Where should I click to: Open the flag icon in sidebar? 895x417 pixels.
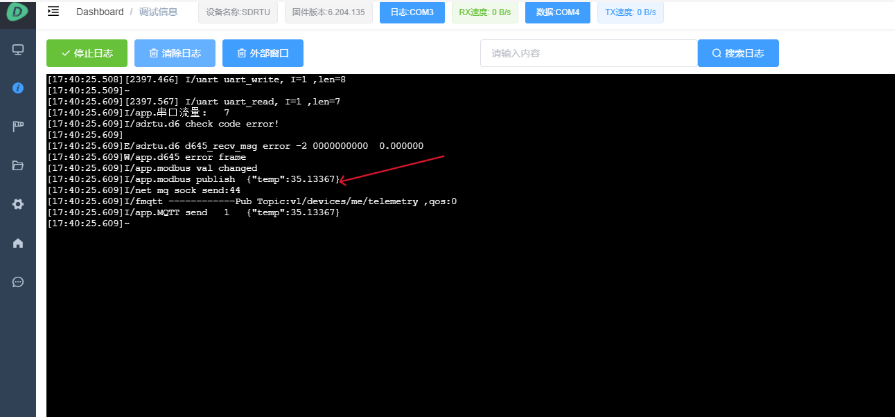tap(17, 126)
